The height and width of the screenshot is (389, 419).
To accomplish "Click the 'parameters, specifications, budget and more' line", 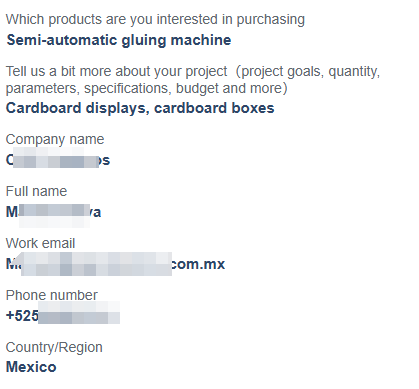I will click(x=146, y=88).
